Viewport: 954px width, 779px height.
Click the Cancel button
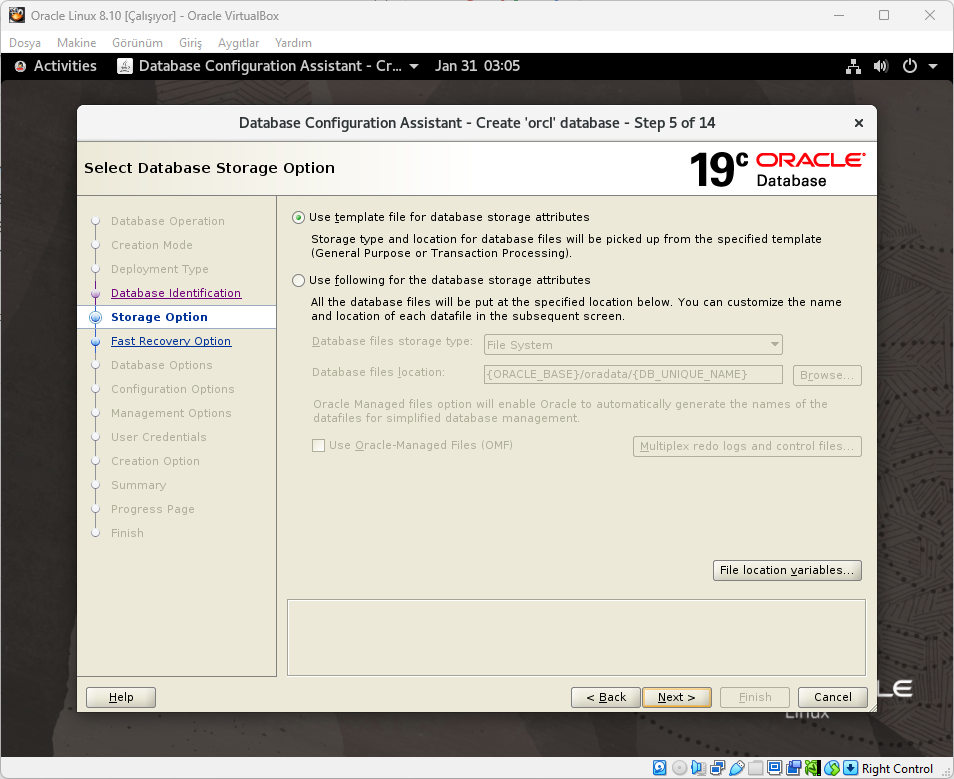coord(833,697)
